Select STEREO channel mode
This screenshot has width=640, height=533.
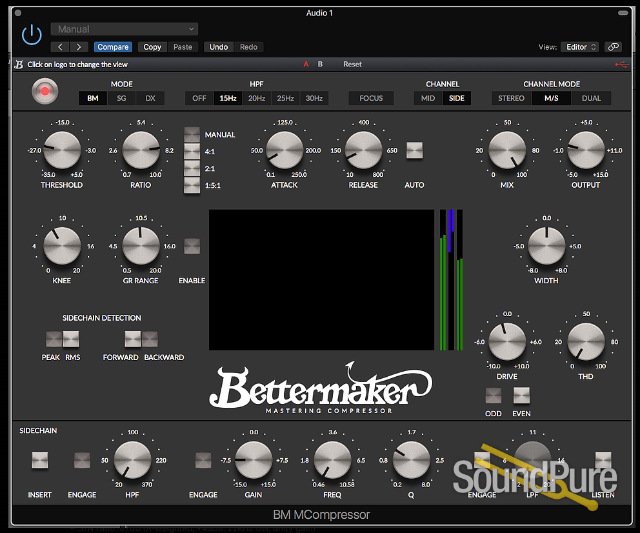tap(511, 98)
